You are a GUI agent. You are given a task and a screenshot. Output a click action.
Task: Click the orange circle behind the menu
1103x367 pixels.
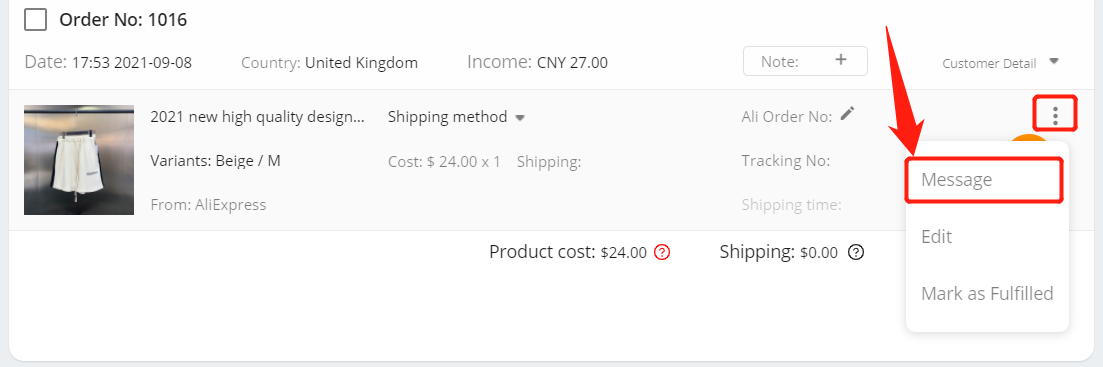1028,139
